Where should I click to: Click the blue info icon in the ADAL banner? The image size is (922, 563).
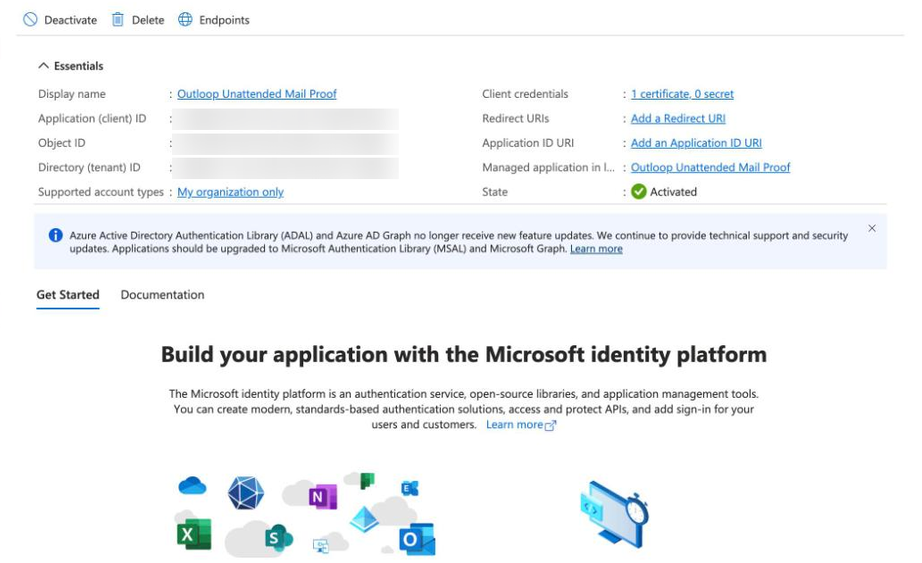[x=55, y=235]
